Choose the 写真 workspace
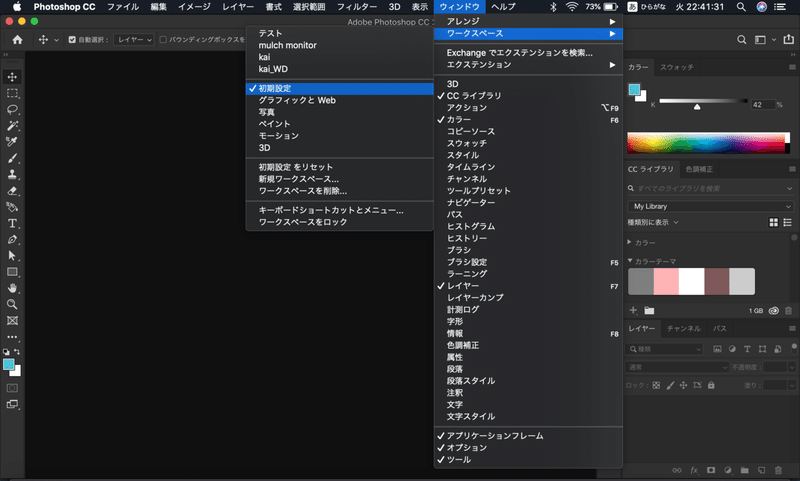Viewport: 800px width, 481px height. pos(339,112)
